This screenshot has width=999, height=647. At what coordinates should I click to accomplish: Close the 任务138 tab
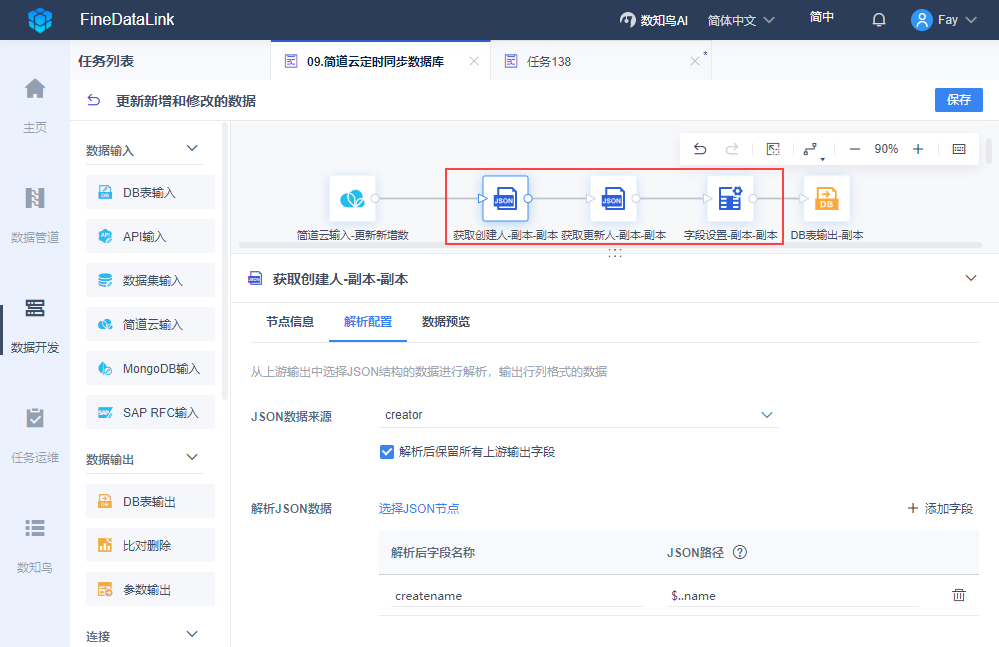pyautogui.click(x=694, y=61)
